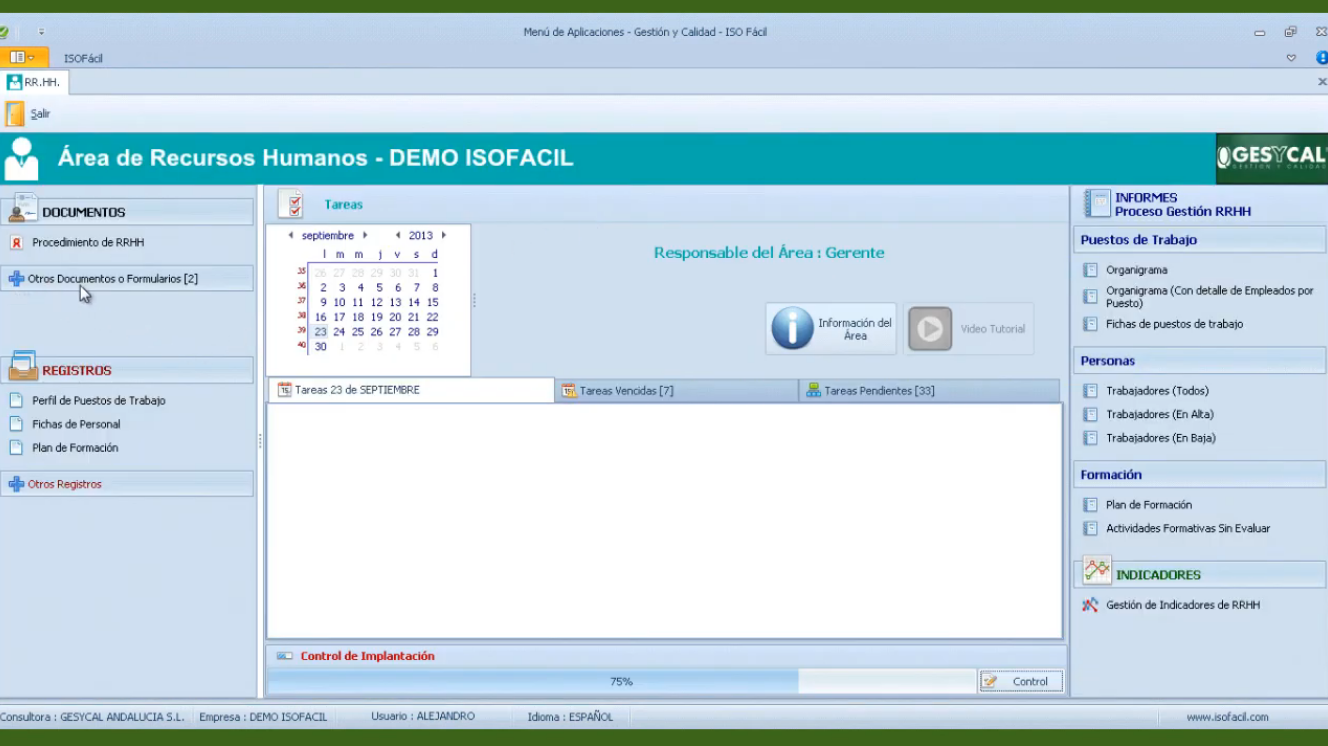Select September 30 in the calendar

click(x=320, y=347)
